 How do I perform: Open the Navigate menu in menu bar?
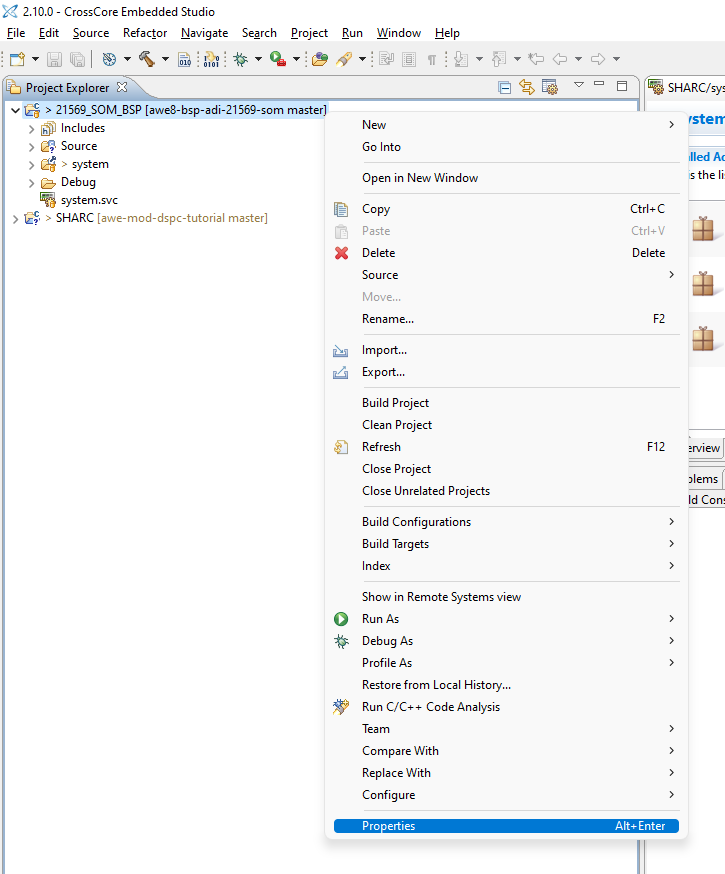pos(204,33)
